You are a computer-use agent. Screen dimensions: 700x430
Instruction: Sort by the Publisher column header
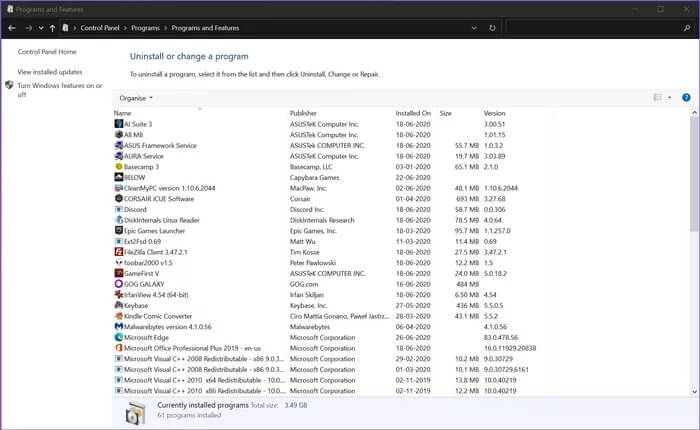[303, 113]
